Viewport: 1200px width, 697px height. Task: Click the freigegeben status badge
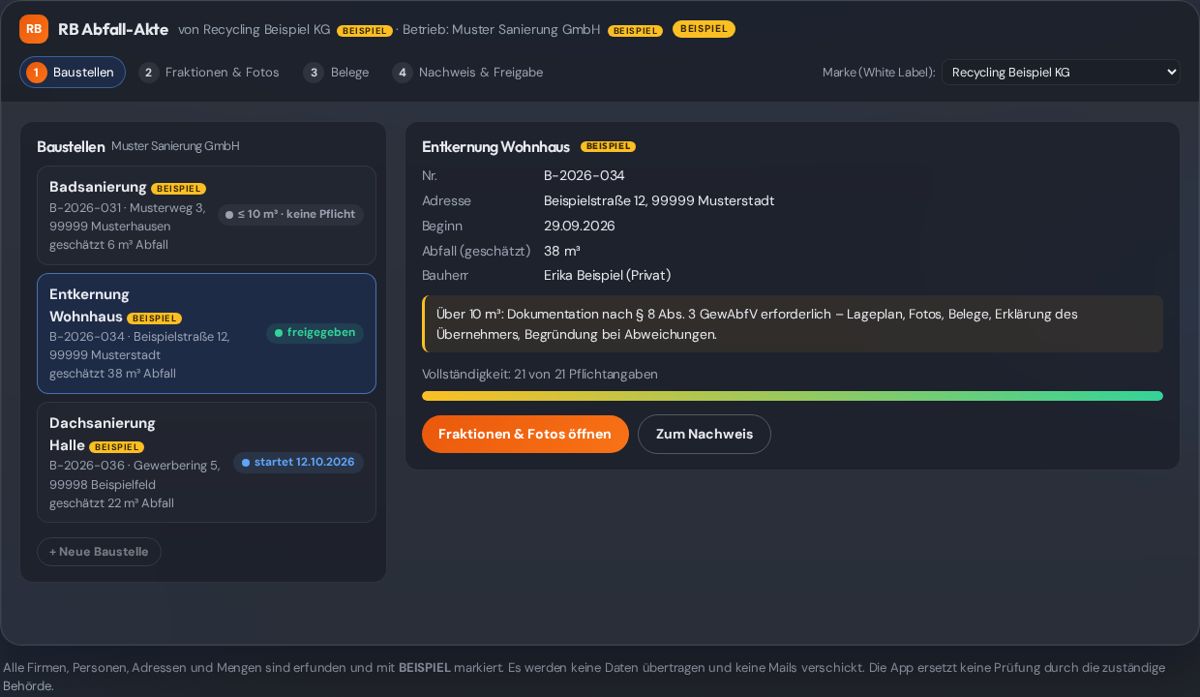click(x=315, y=333)
